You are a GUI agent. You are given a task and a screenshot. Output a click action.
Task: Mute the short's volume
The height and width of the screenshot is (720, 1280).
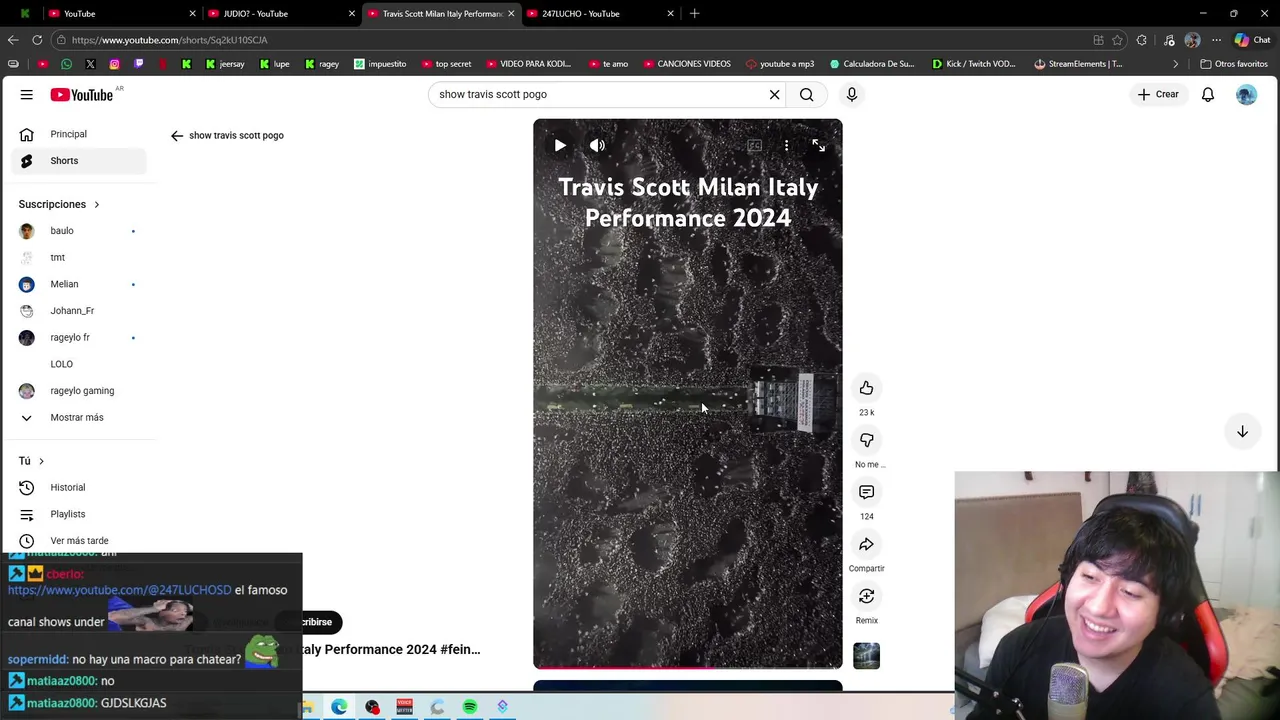click(597, 146)
